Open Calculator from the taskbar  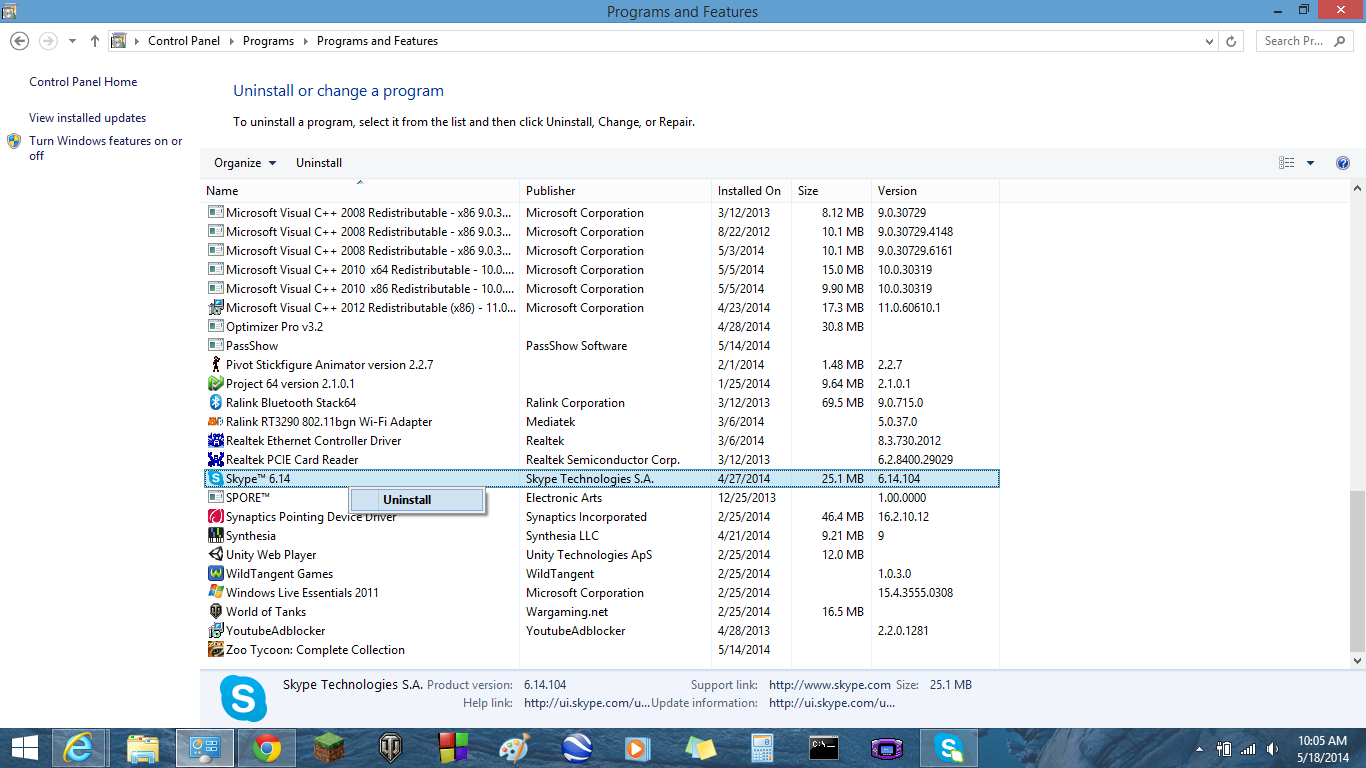click(762, 748)
